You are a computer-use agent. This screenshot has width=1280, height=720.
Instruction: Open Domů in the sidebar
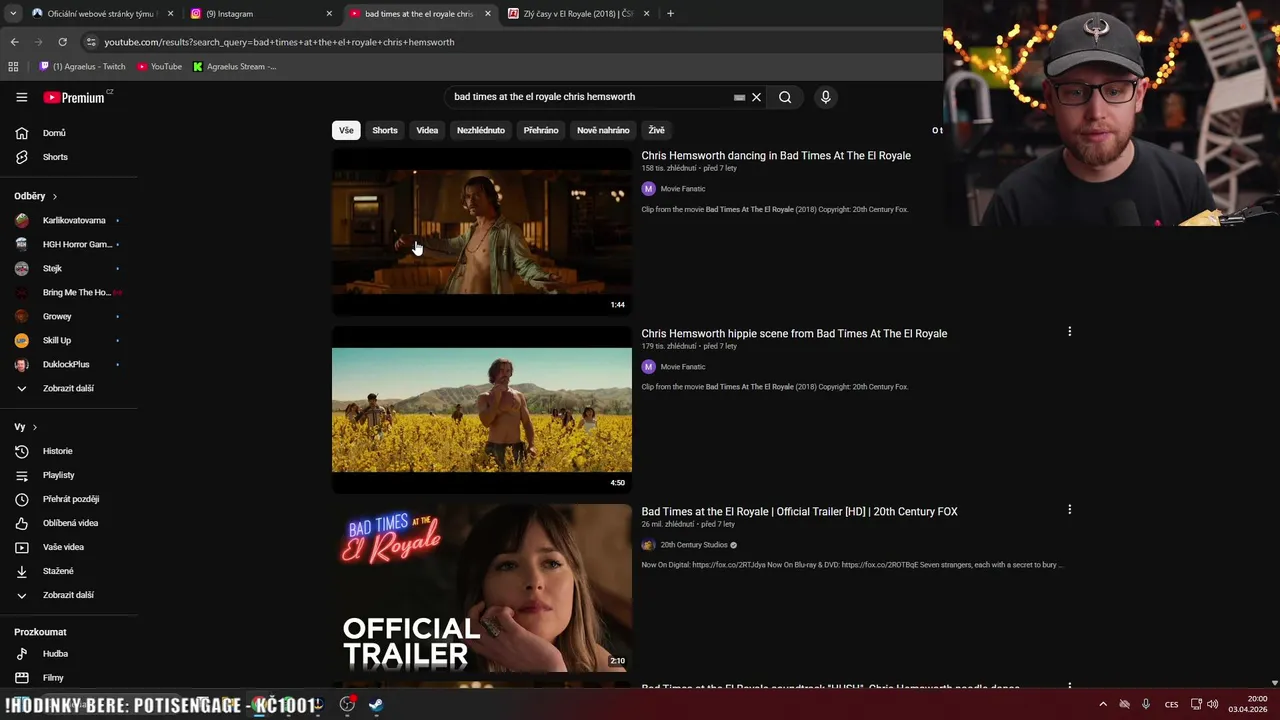click(54, 133)
